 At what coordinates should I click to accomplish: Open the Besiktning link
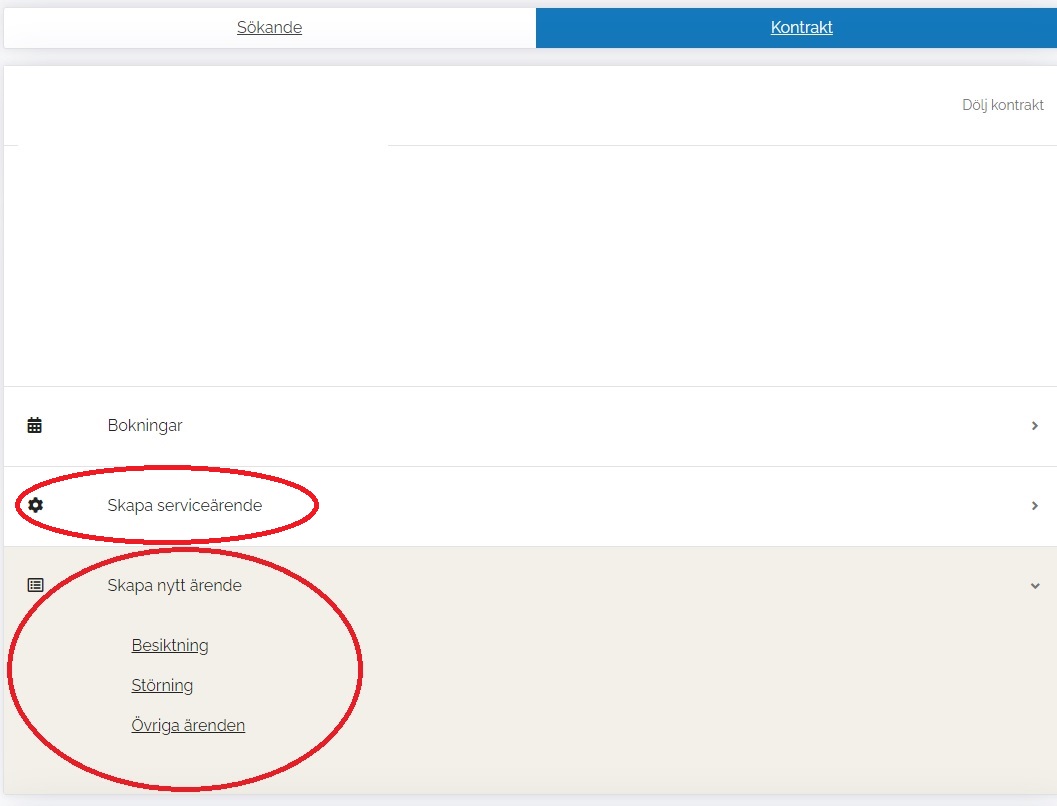tap(170, 646)
